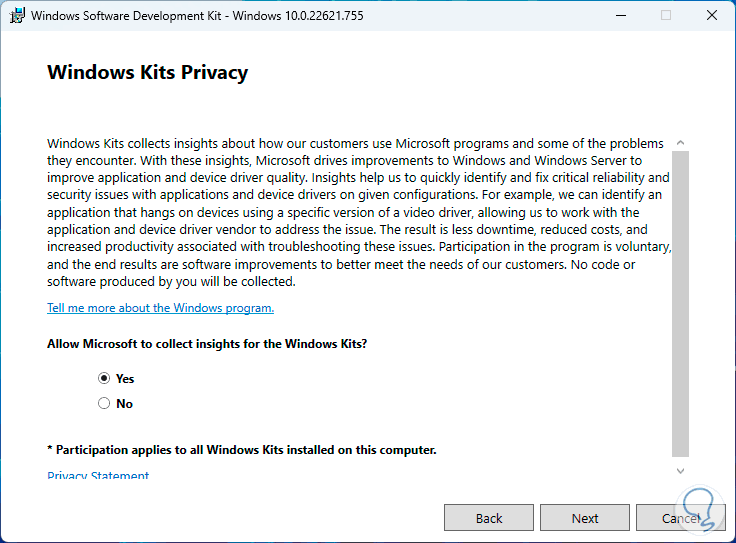Click the '* Participation applies' note text
The image size is (736, 543).
242,450
